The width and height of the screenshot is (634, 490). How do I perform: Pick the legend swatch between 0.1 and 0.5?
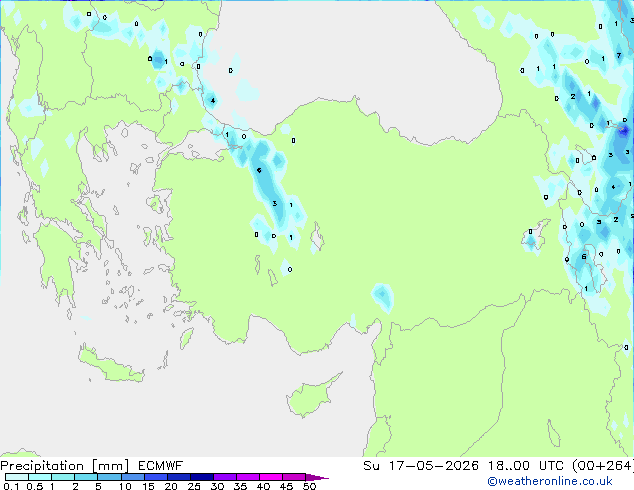click(17, 477)
